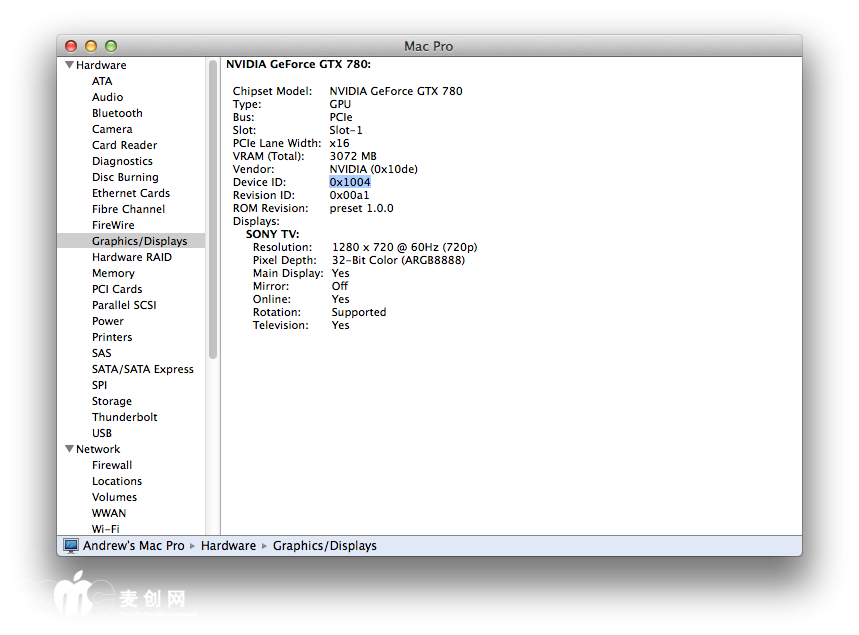This screenshot has height=635, width=859.
Task: Collapse the Hardware section triangle
Action: (x=69, y=65)
